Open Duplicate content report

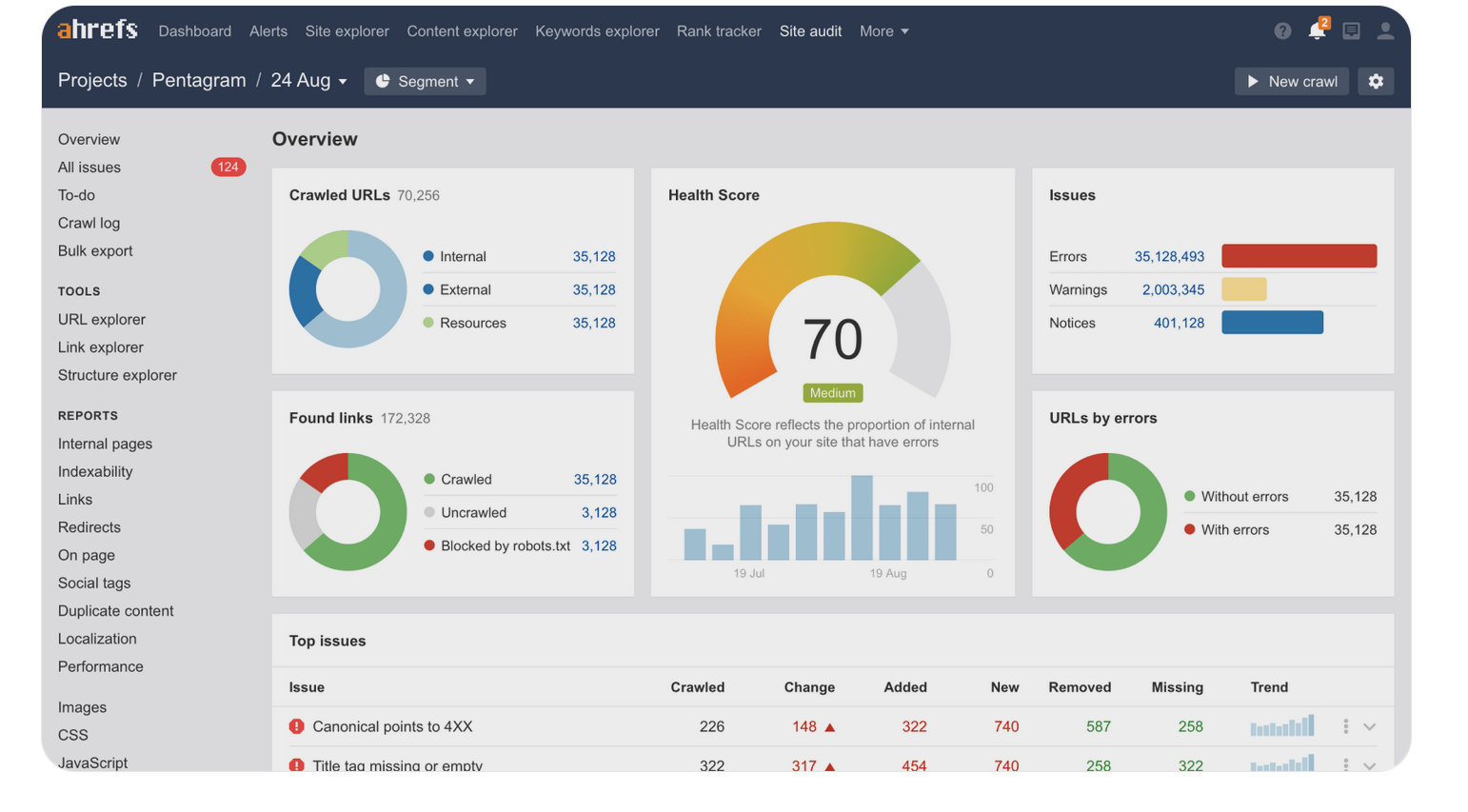tap(116, 610)
